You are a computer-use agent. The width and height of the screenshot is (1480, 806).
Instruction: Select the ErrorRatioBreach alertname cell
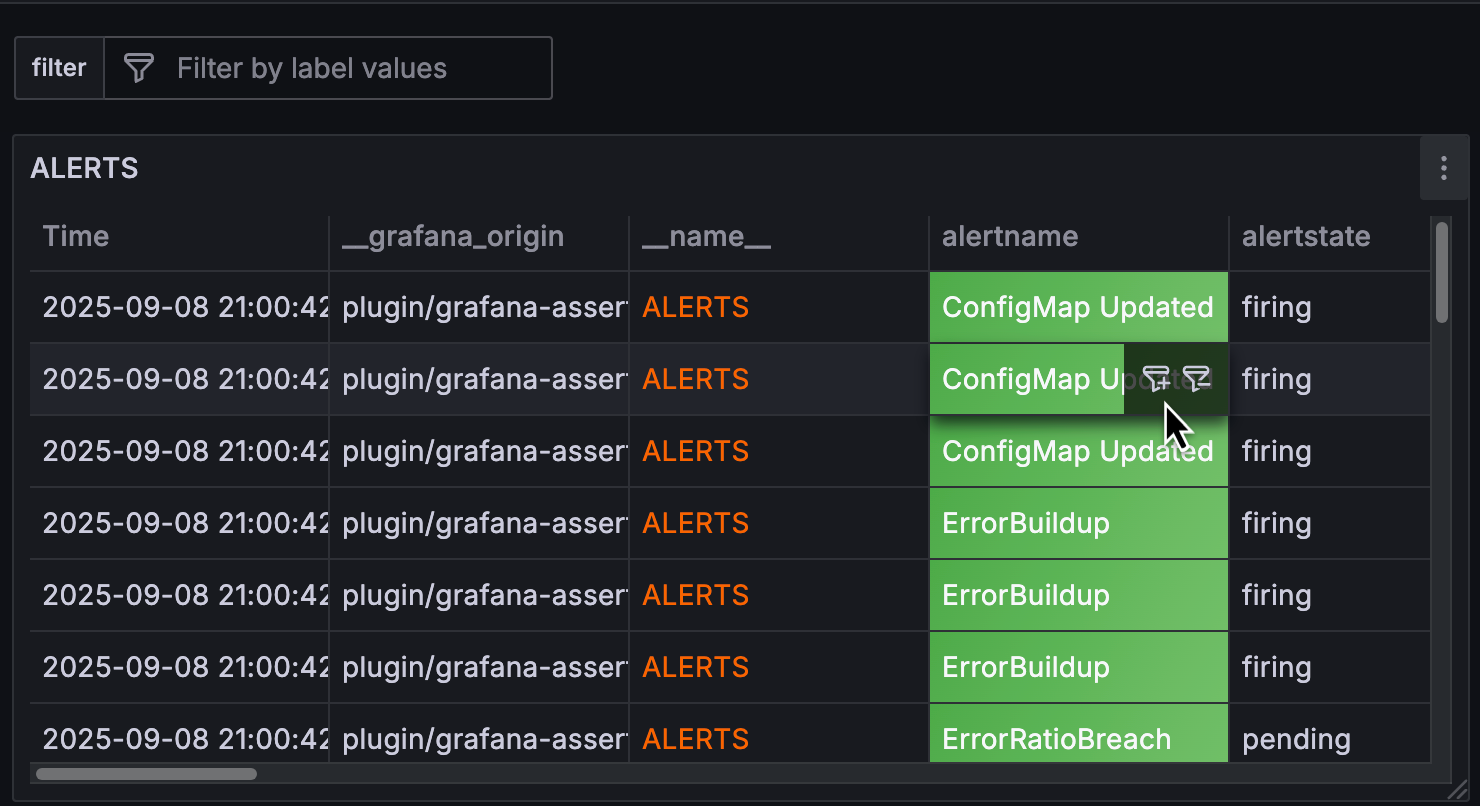(x=1054, y=739)
